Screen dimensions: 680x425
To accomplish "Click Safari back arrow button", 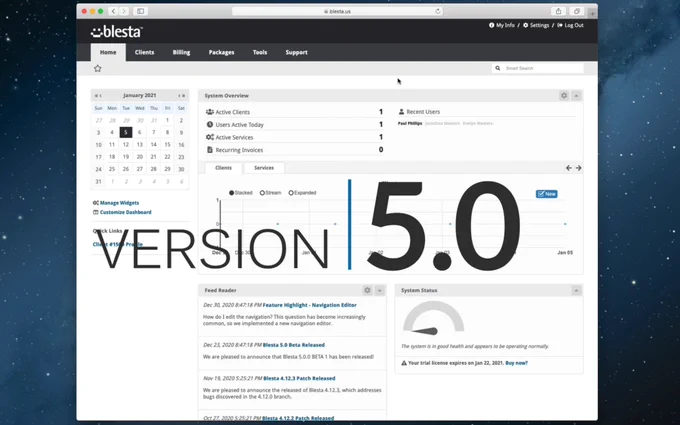I will click(113, 11).
